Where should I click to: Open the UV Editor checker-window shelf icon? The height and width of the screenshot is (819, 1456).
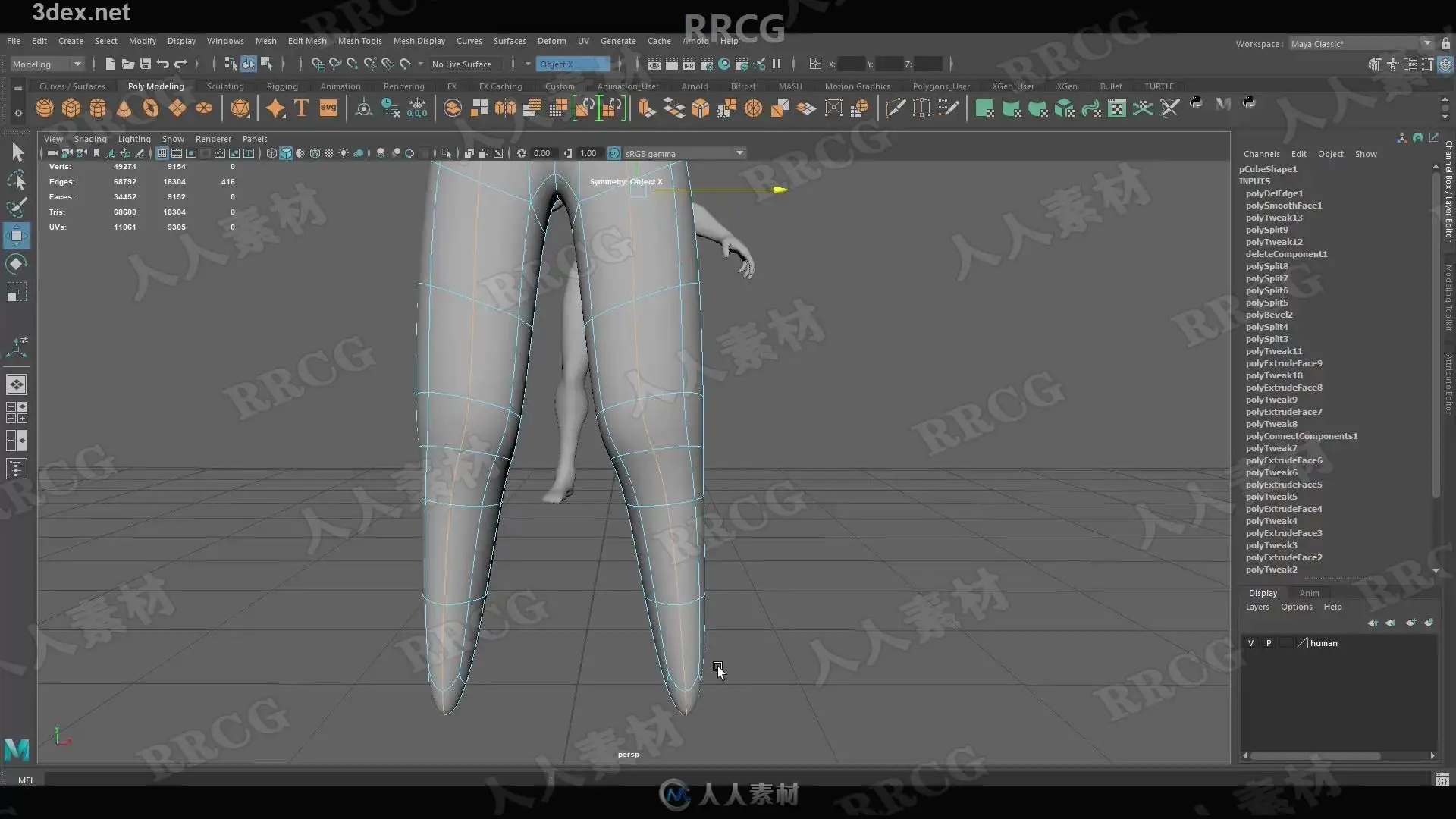point(1117,108)
